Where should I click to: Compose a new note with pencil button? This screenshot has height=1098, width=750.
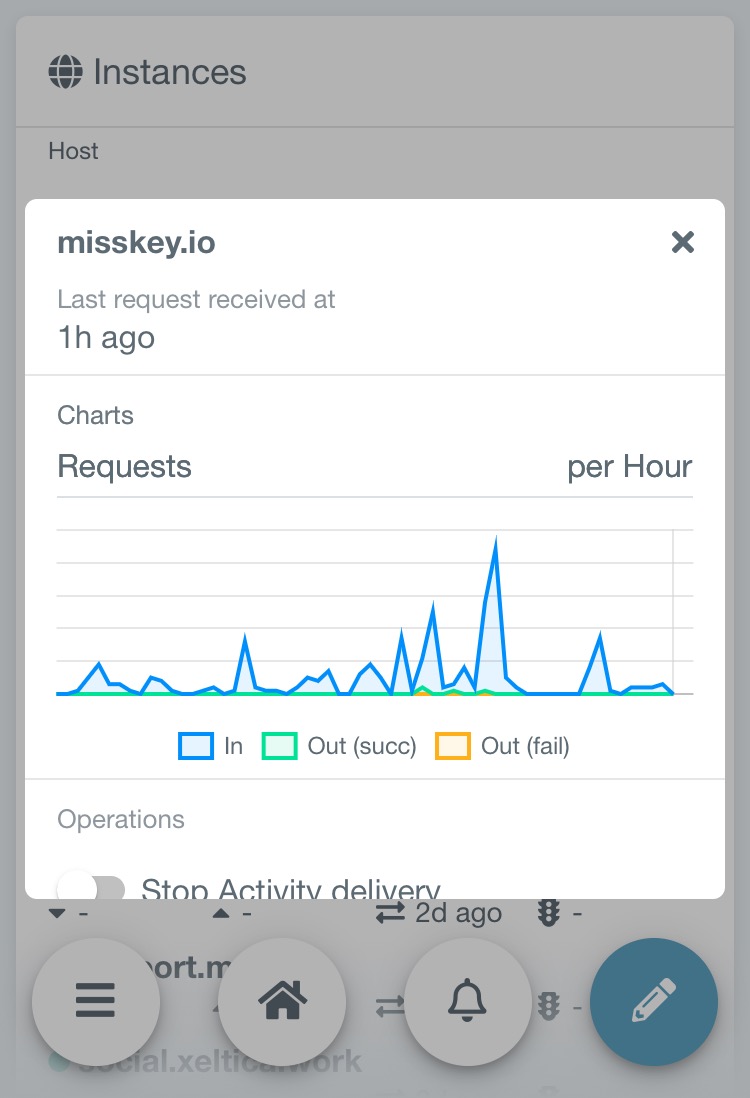[x=654, y=1001]
